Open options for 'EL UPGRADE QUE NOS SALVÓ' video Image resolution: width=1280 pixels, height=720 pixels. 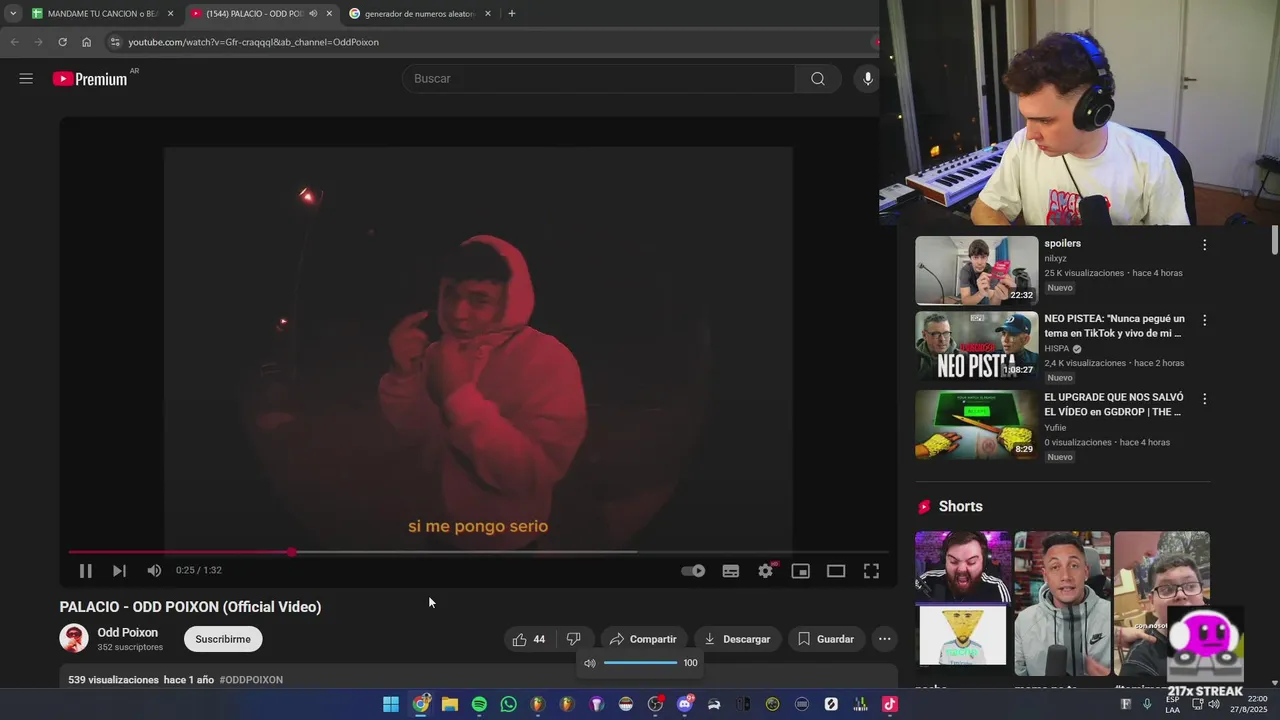[x=1204, y=399]
